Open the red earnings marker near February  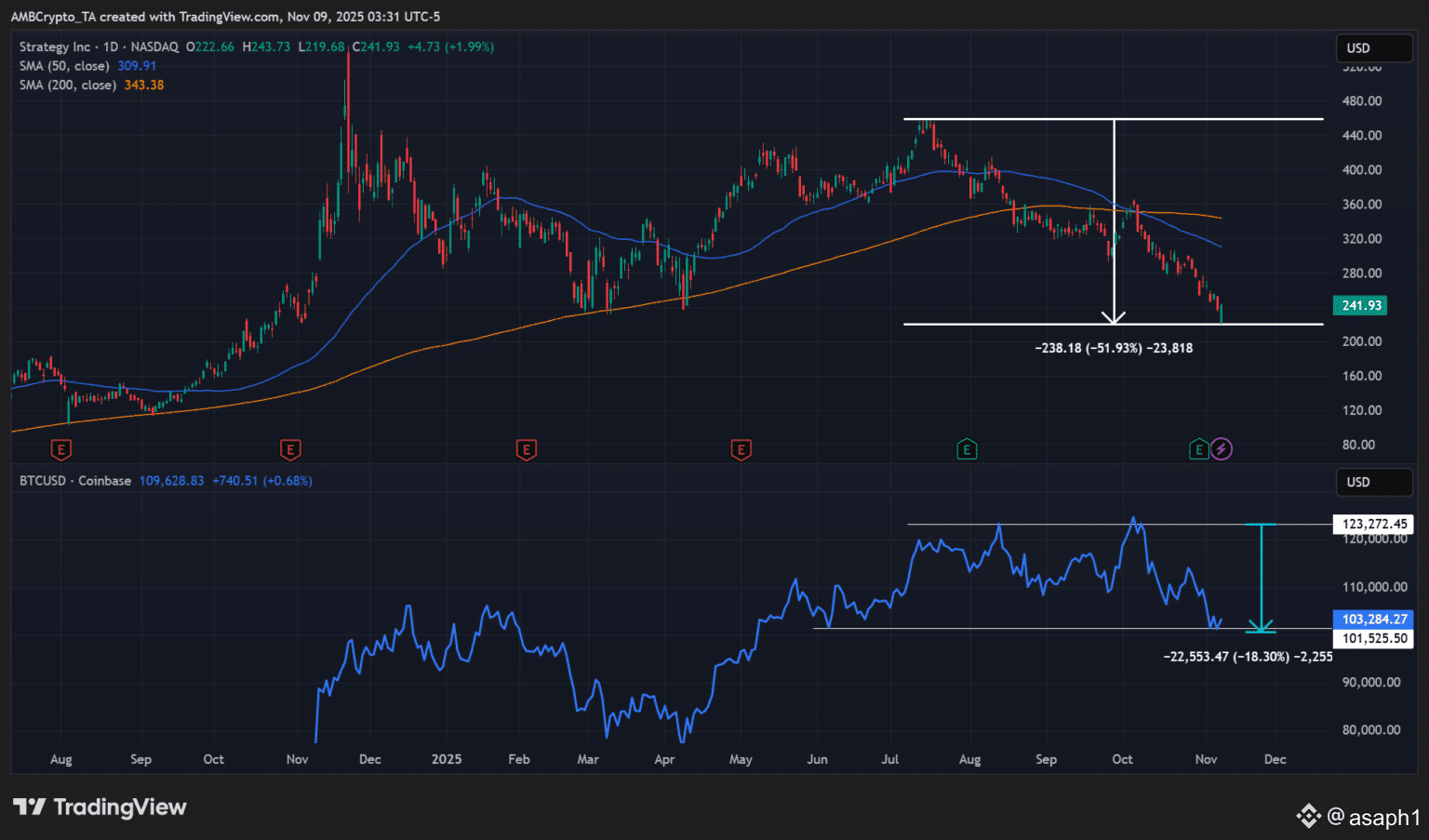527,450
